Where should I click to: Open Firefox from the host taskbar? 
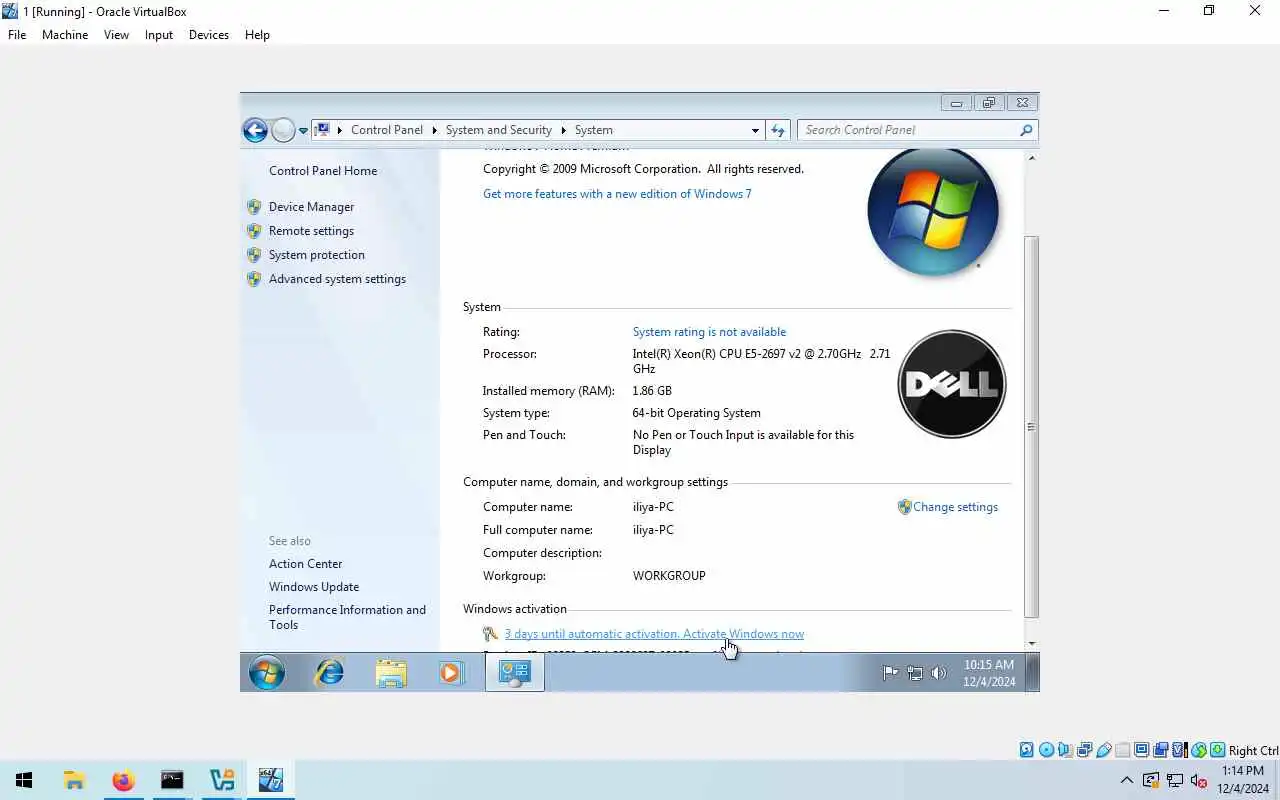point(123,780)
